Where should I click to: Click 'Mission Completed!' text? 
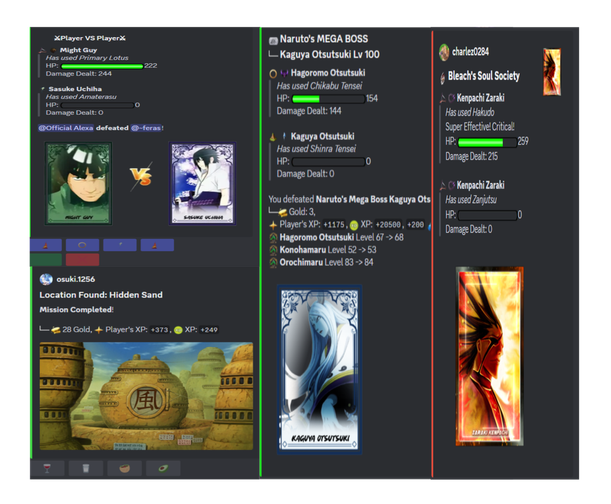[x=76, y=310]
